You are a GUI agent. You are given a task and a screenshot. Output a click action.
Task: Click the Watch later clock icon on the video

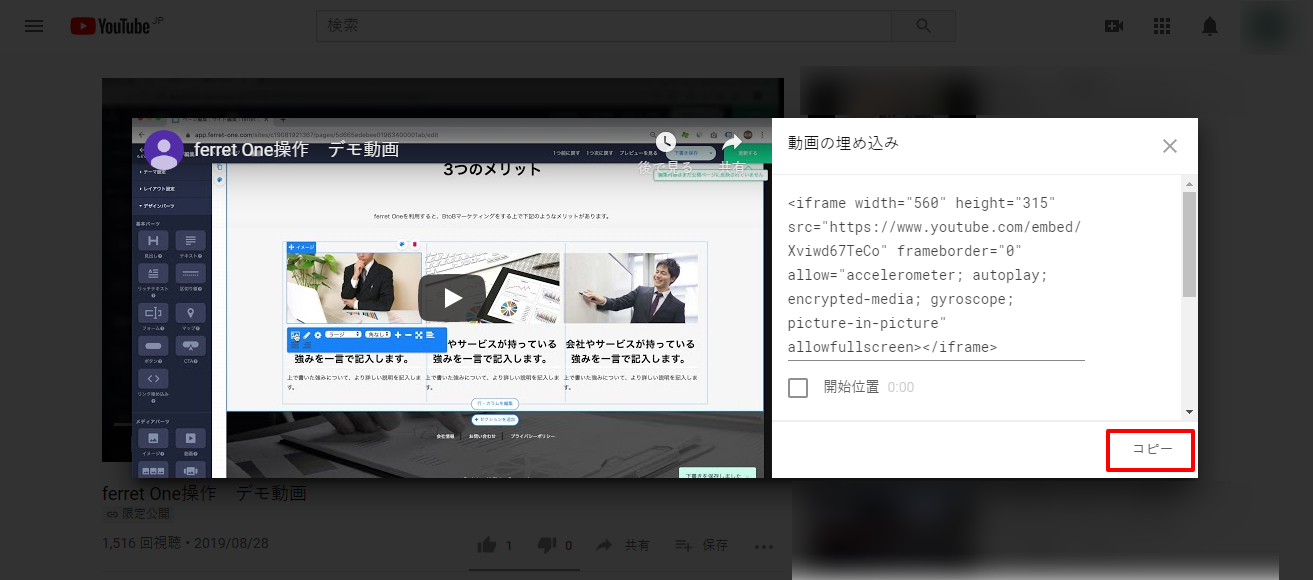click(x=666, y=142)
